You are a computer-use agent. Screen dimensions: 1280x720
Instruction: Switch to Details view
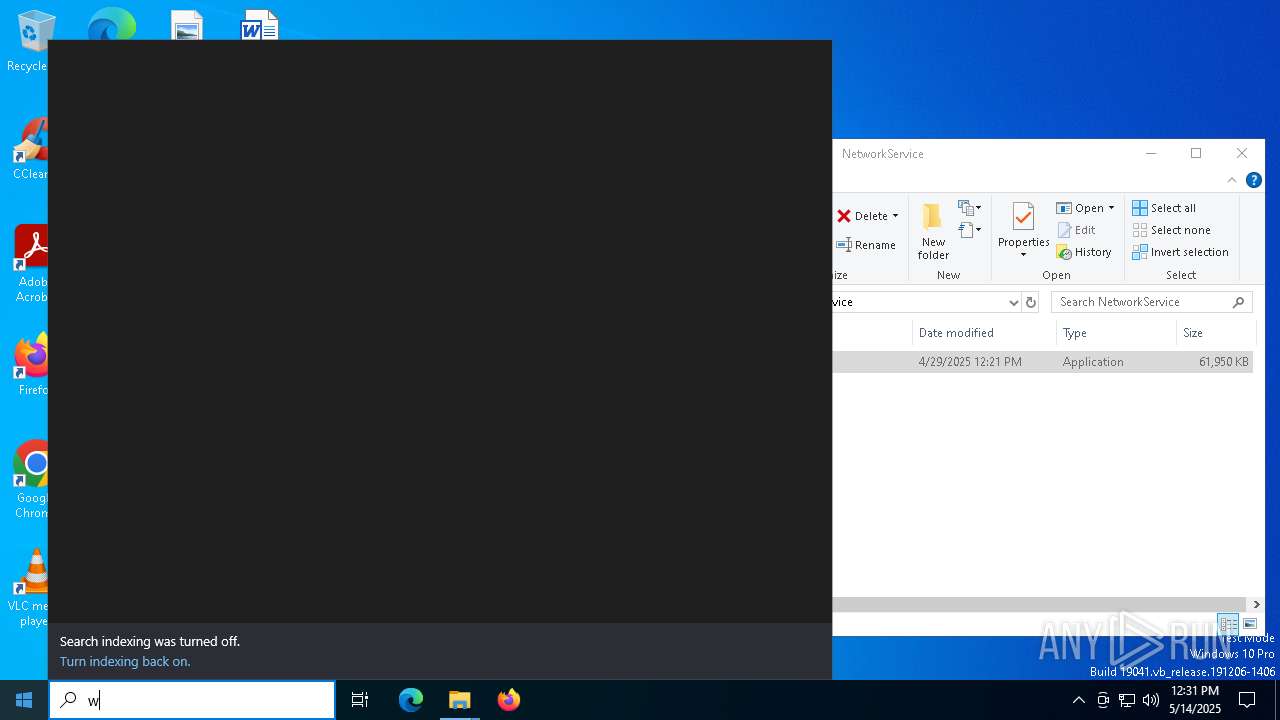(1228, 624)
